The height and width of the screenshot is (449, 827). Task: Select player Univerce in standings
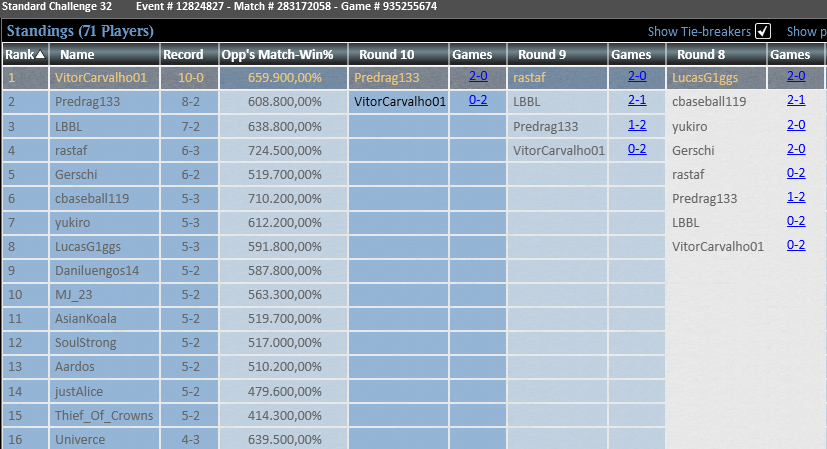pyautogui.click(x=80, y=440)
